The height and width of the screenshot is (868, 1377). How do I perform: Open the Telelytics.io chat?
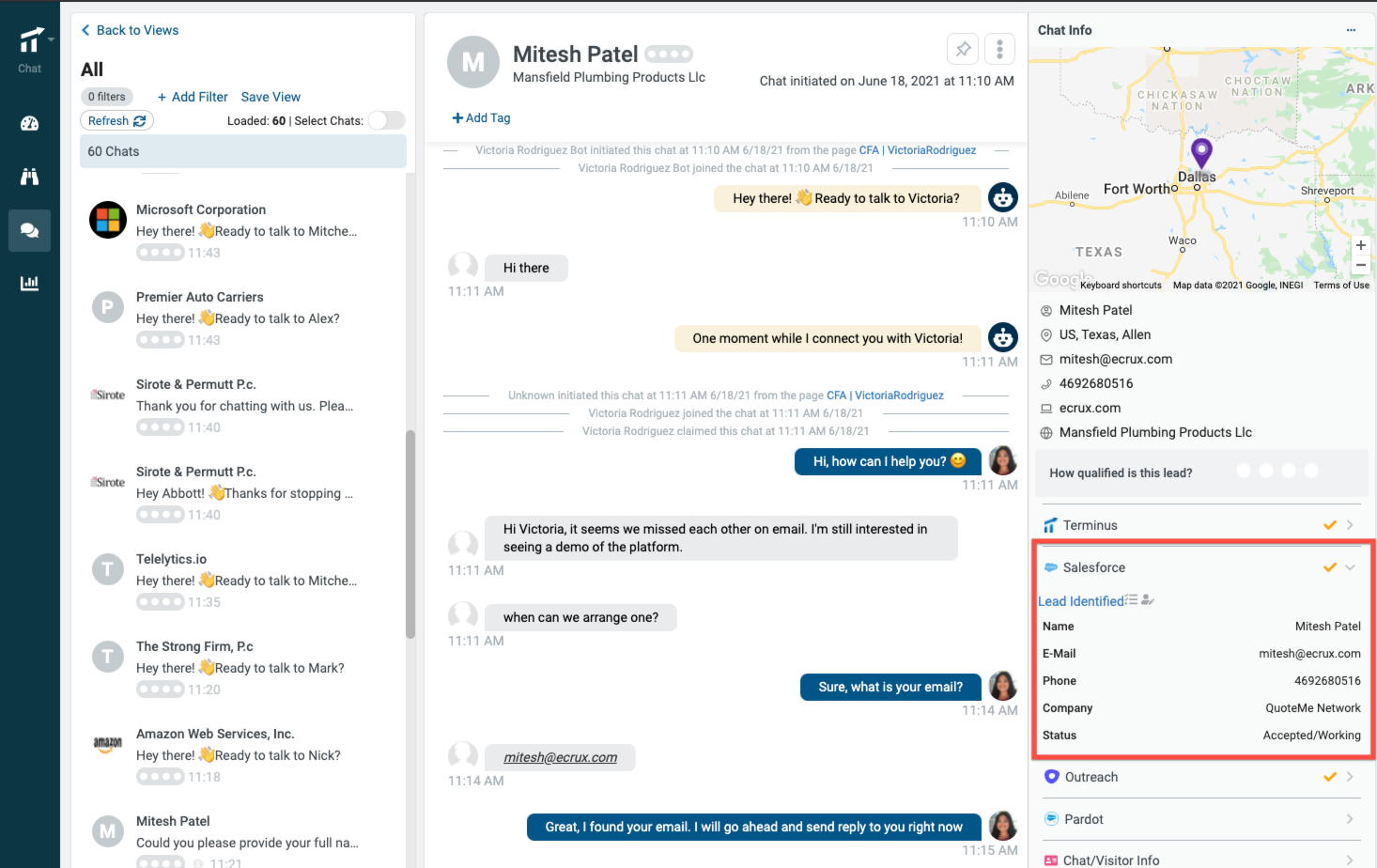pos(243,580)
